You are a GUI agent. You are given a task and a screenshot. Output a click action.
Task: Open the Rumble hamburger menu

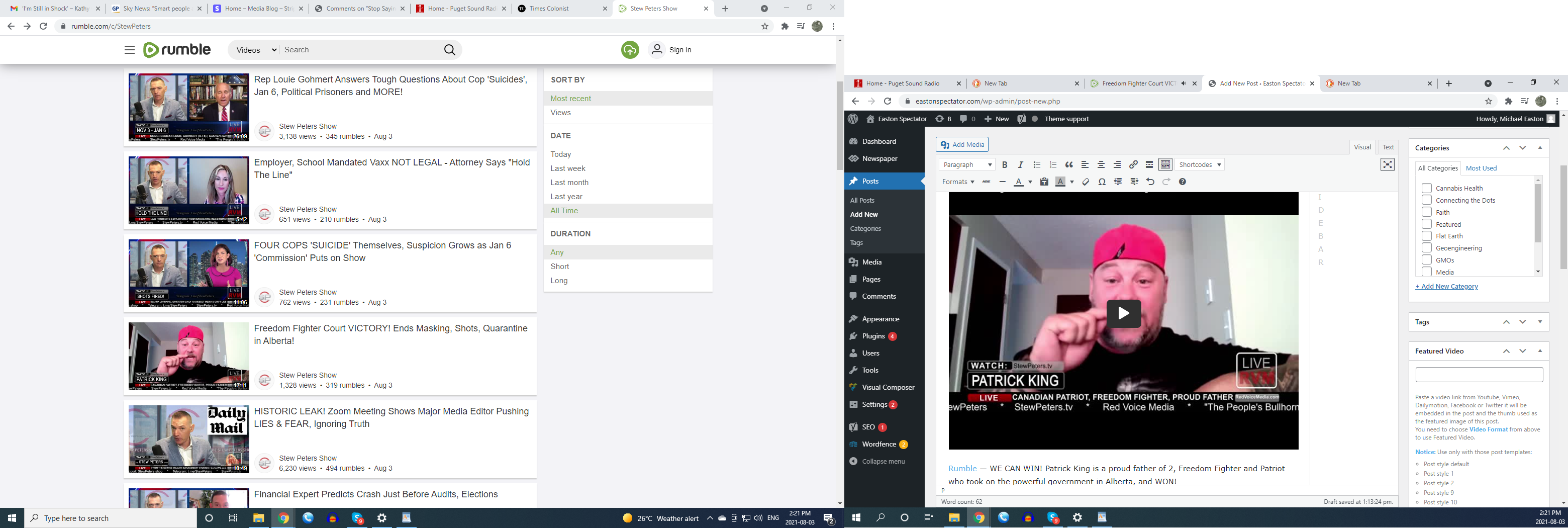click(130, 50)
